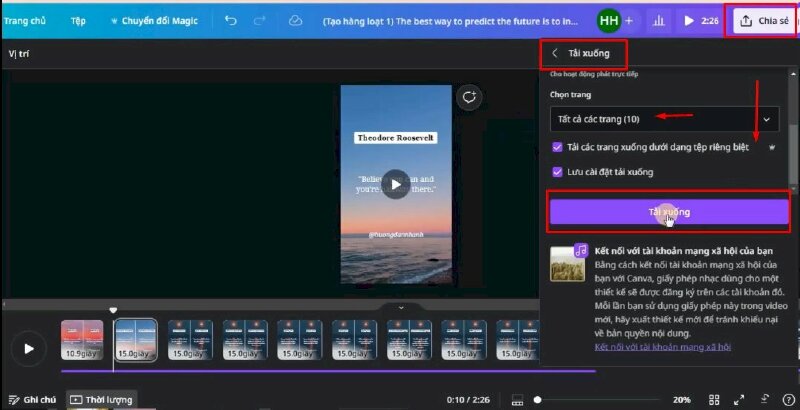The width and height of the screenshot is (800, 410).
Task: Click the purple Tải xuống download button
Action: 669,212
